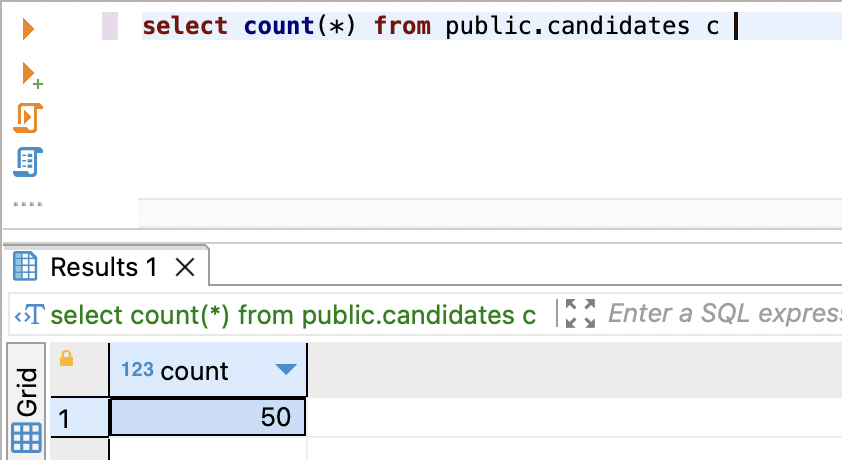Place cursor in SQL editor query line
This screenshot has height=460, width=842.
click(491, 26)
